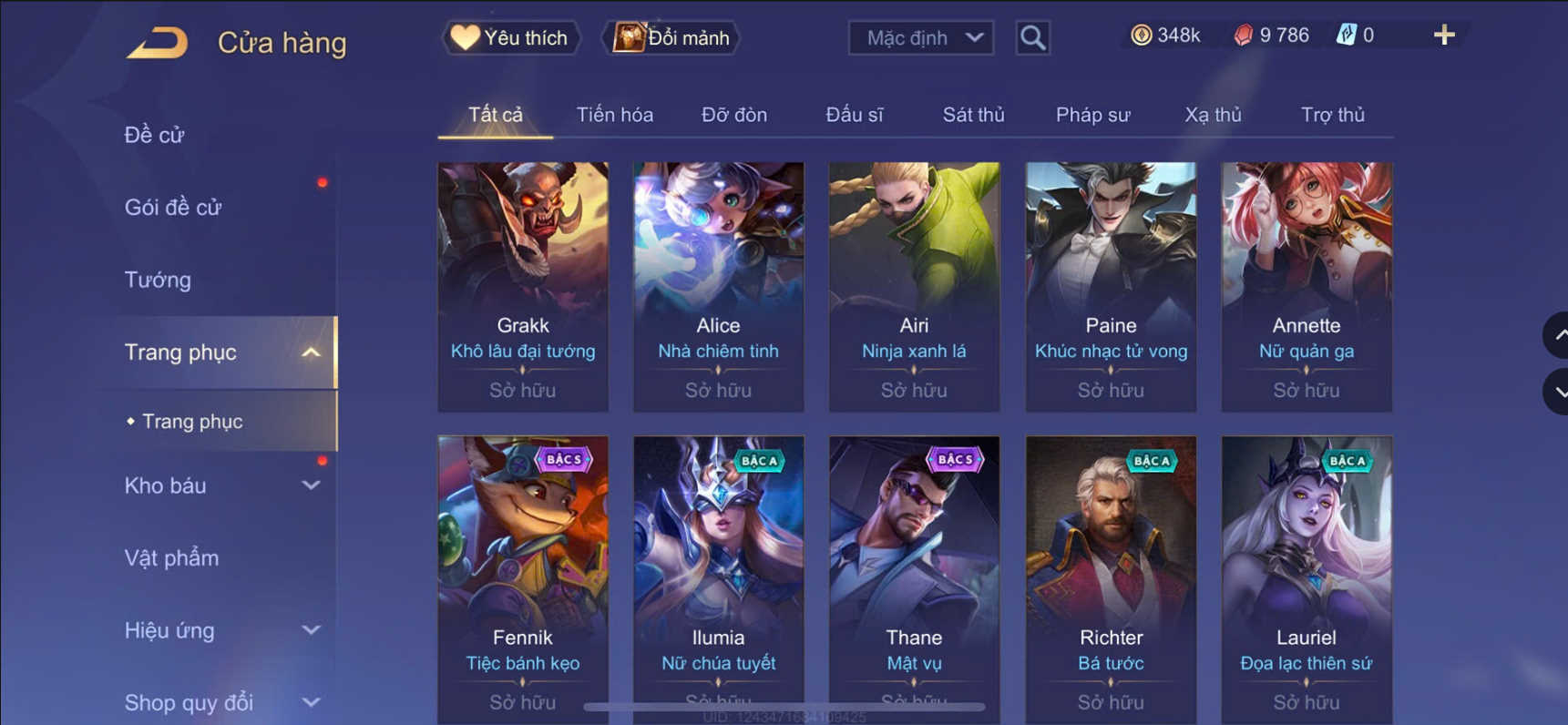Select the Grakk Khô lâu đại tướng skin card
Viewport: 1568px width, 725px height.
(x=523, y=287)
